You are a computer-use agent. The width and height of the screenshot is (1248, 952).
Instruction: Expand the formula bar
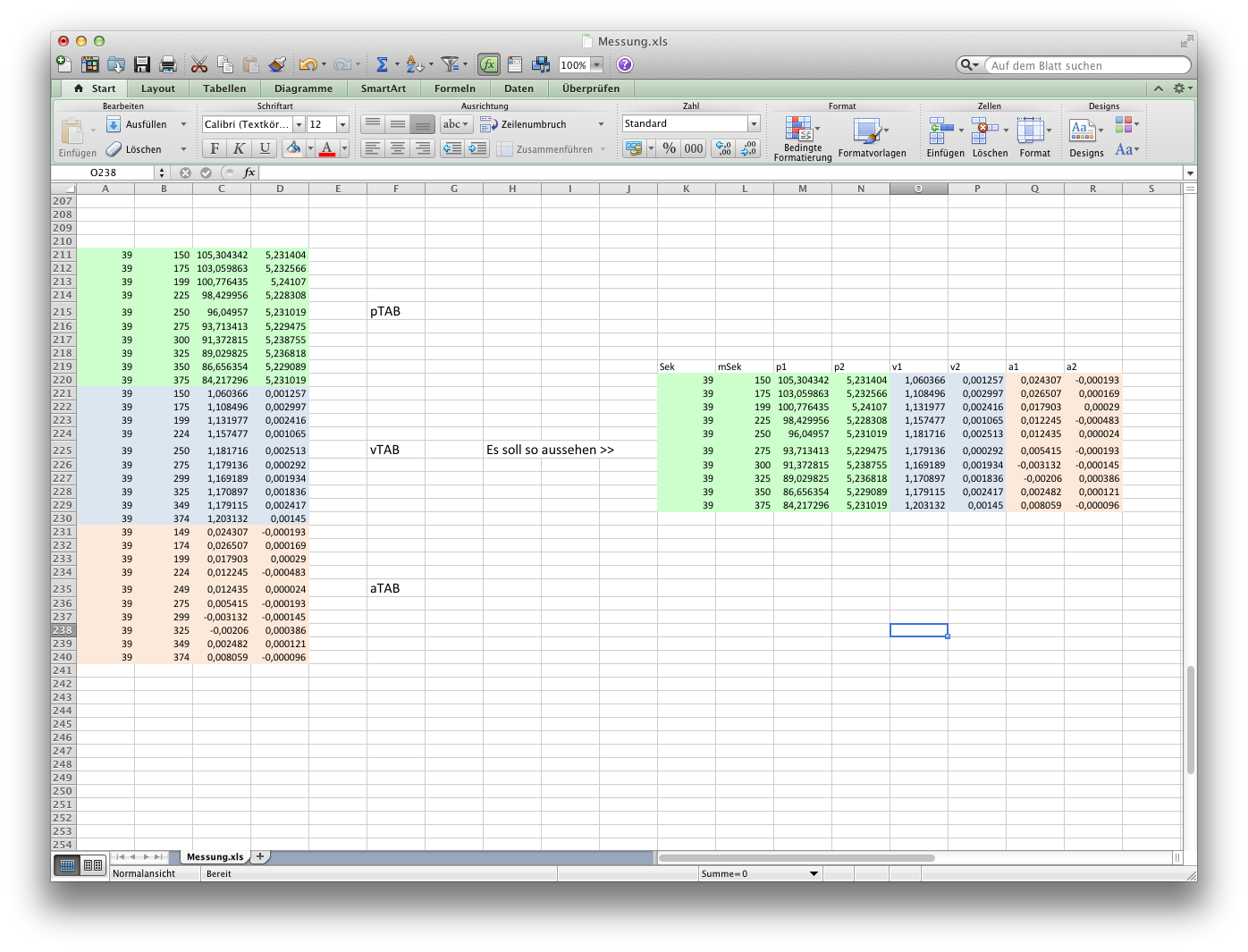1190,173
